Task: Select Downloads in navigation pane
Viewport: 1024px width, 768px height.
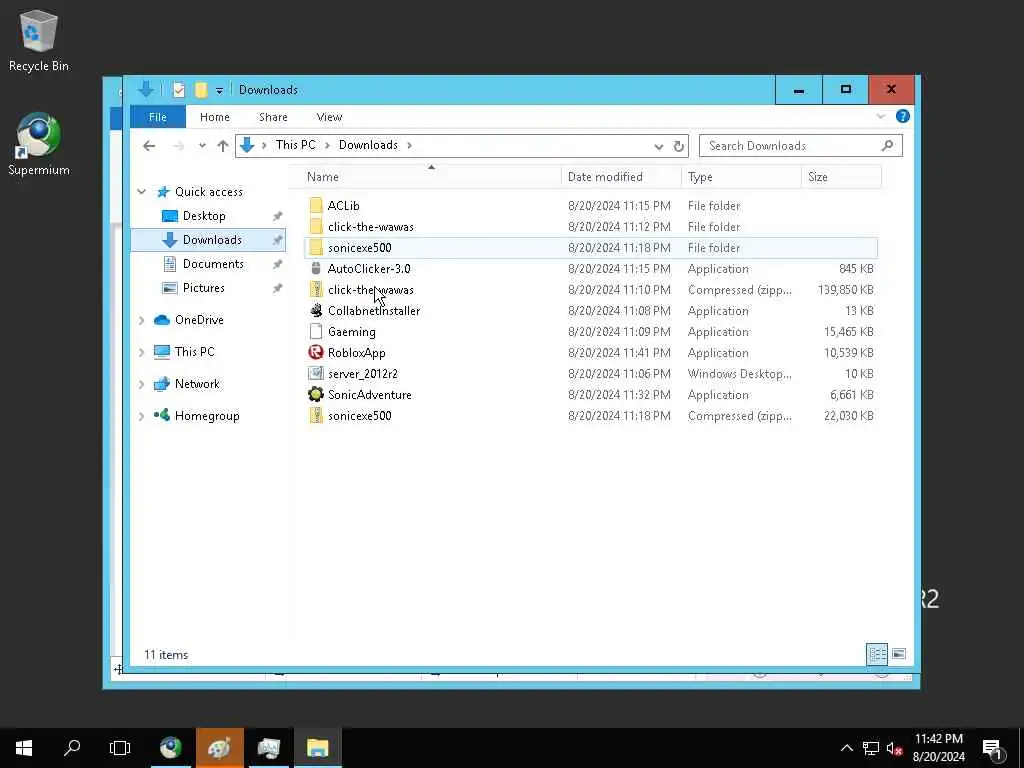Action: point(208,240)
